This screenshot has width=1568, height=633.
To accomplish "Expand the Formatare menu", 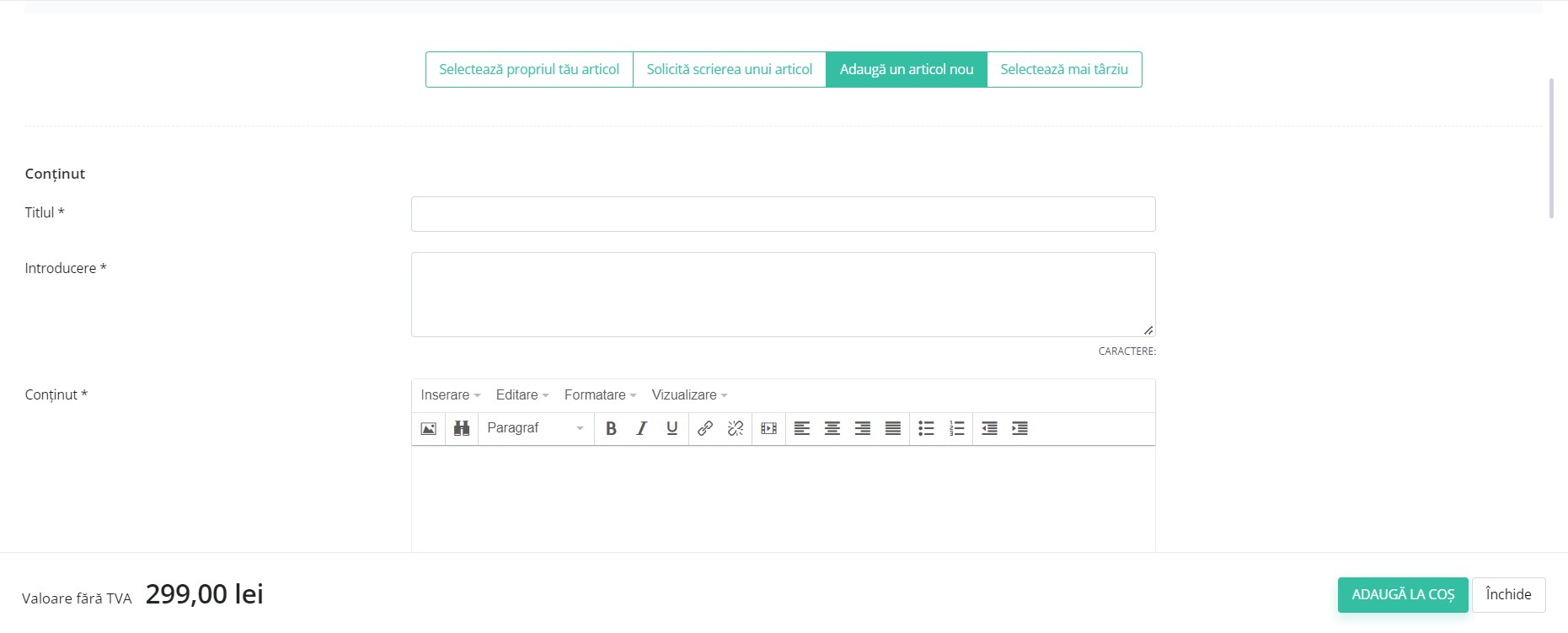I will tap(600, 394).
